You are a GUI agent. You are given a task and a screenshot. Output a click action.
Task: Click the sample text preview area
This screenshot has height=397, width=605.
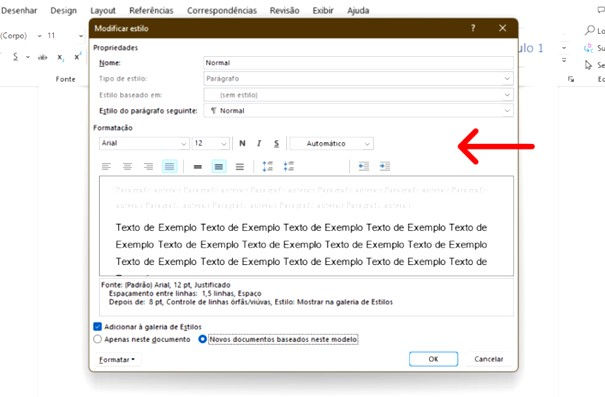306,226
